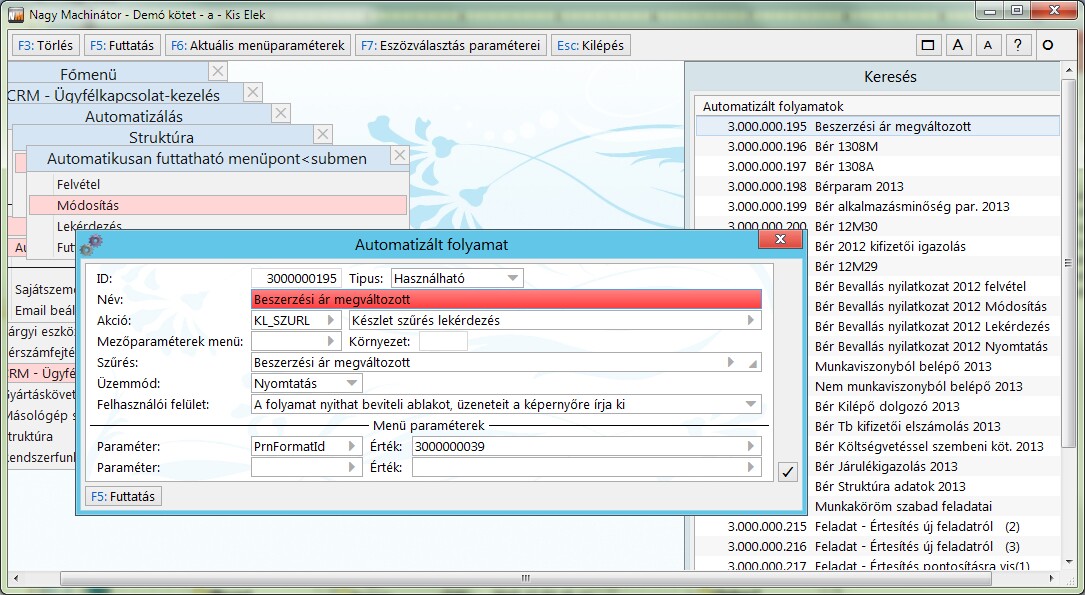Select row Bér 12M29
Screen dimensions: 1085x595
933,266
